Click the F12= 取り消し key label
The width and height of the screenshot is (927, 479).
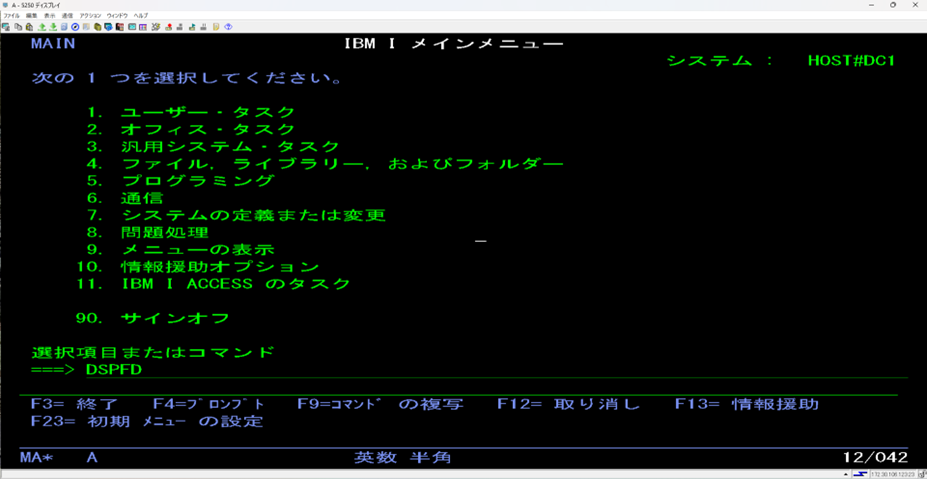569,404
